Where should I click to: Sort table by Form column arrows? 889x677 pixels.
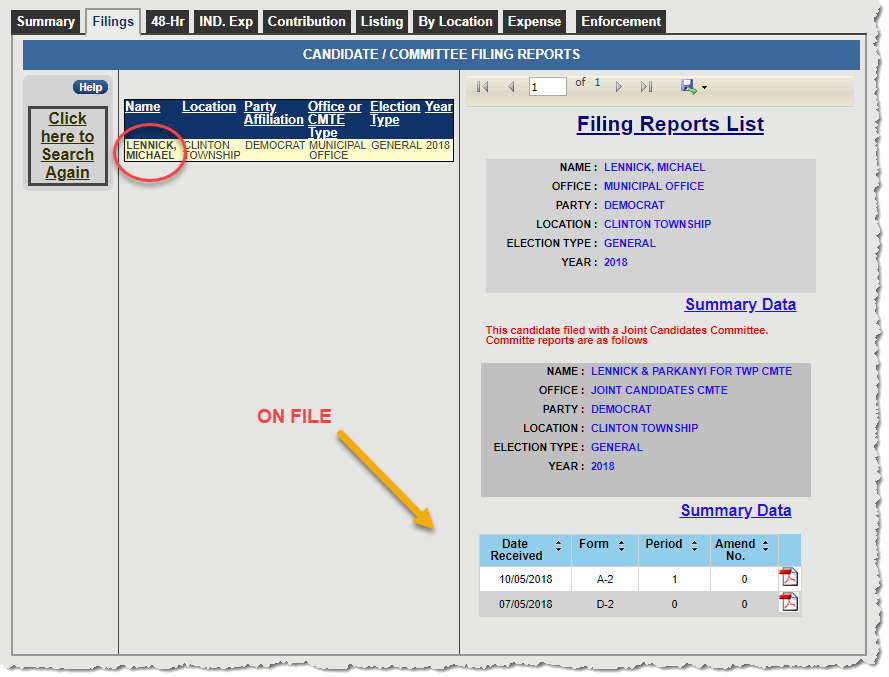pos(621,546)
